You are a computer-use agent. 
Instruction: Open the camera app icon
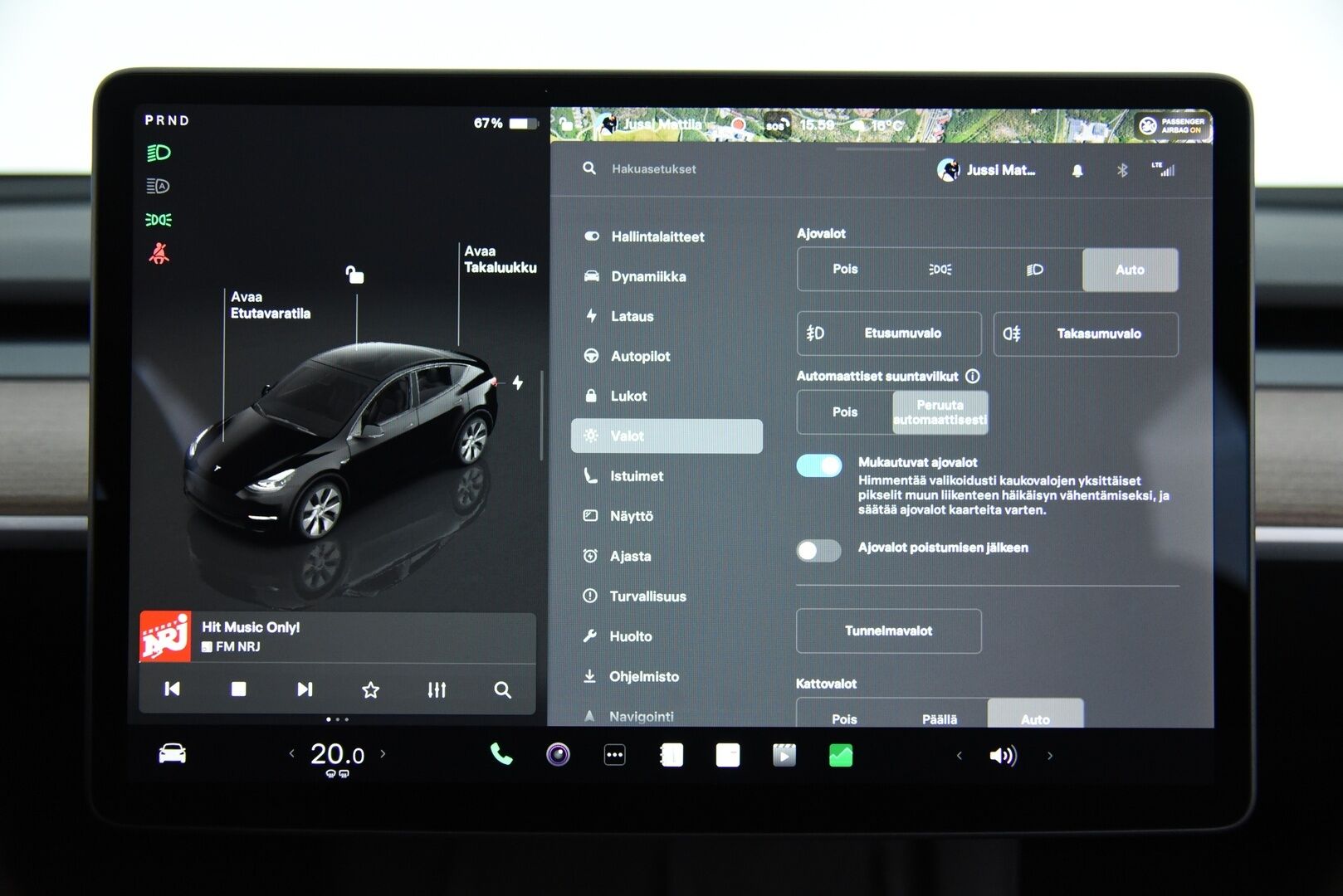pyautogui.click(x=558, y=755)
